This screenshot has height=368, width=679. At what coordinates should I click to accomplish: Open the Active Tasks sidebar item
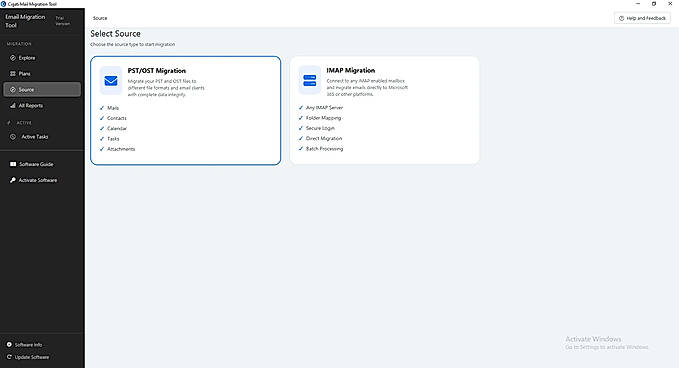(42, 137)
